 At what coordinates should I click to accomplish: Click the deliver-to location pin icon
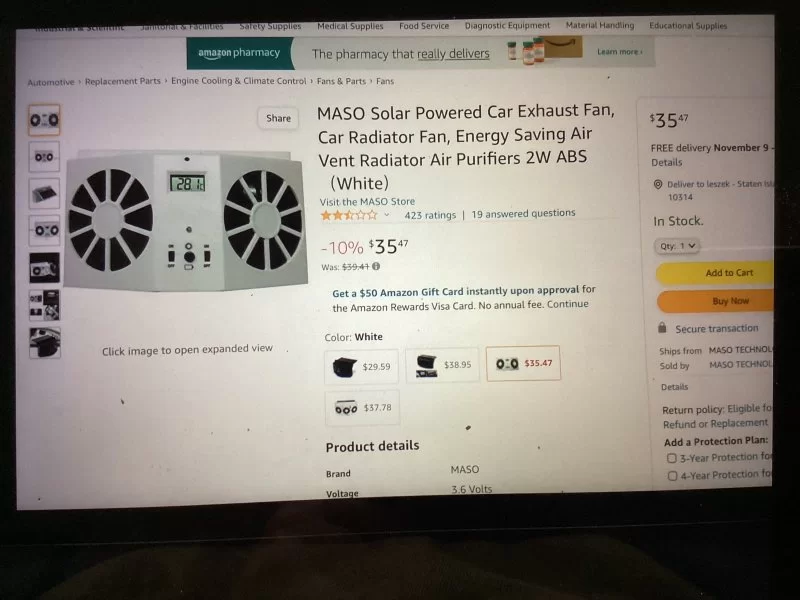658,185
